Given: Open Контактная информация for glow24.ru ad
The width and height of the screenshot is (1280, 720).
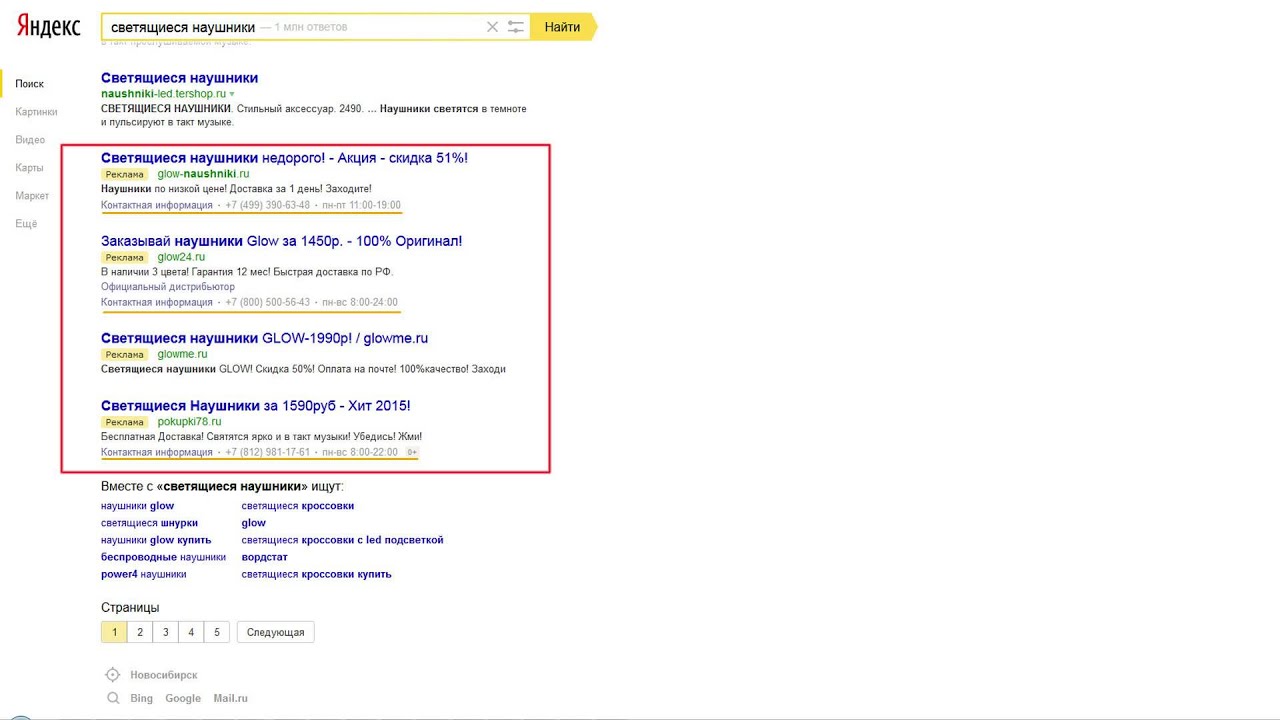Looking at the screenshot, I should 157,302.
